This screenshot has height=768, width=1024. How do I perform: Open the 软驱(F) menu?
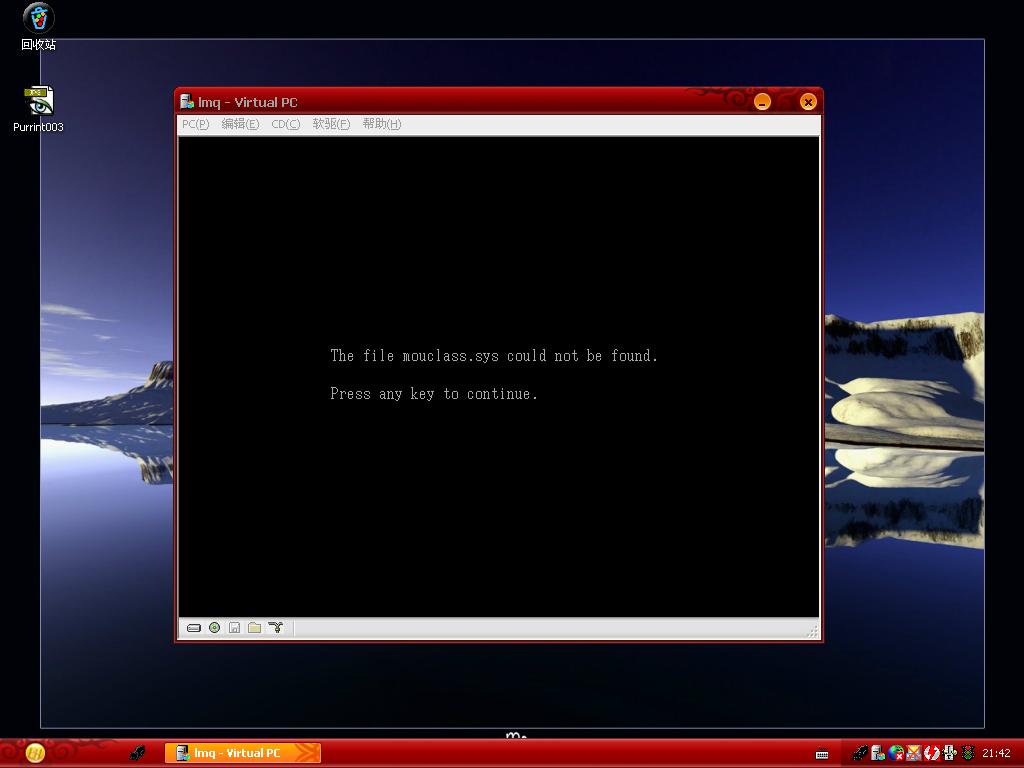click(x=331, y=124)
